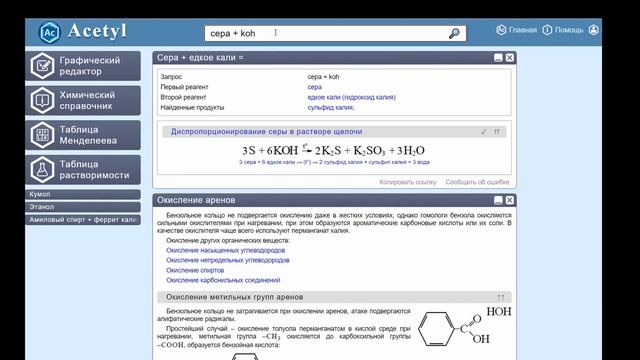Screen dimensions: 640x360
Task: Click the 'Найденные продукты' row label
Action: pyautogui.click(x=192, y=107)
